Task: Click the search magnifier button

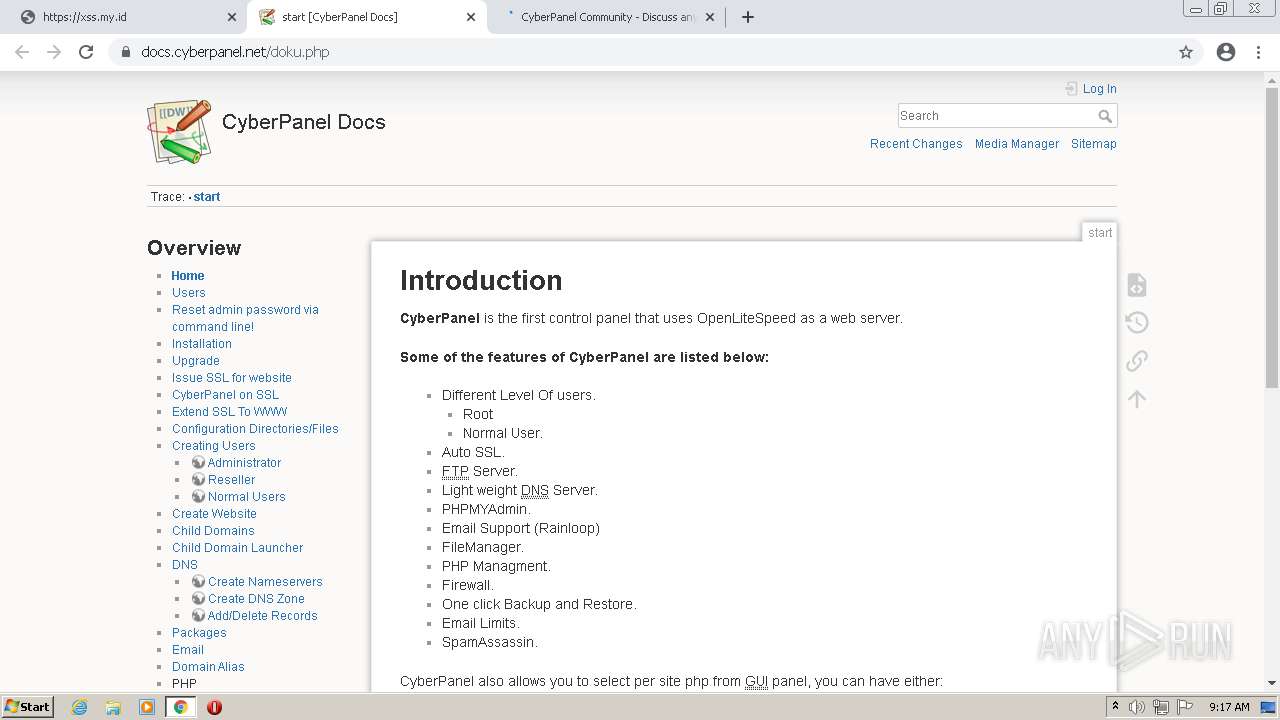Action: pos(1105,116)
